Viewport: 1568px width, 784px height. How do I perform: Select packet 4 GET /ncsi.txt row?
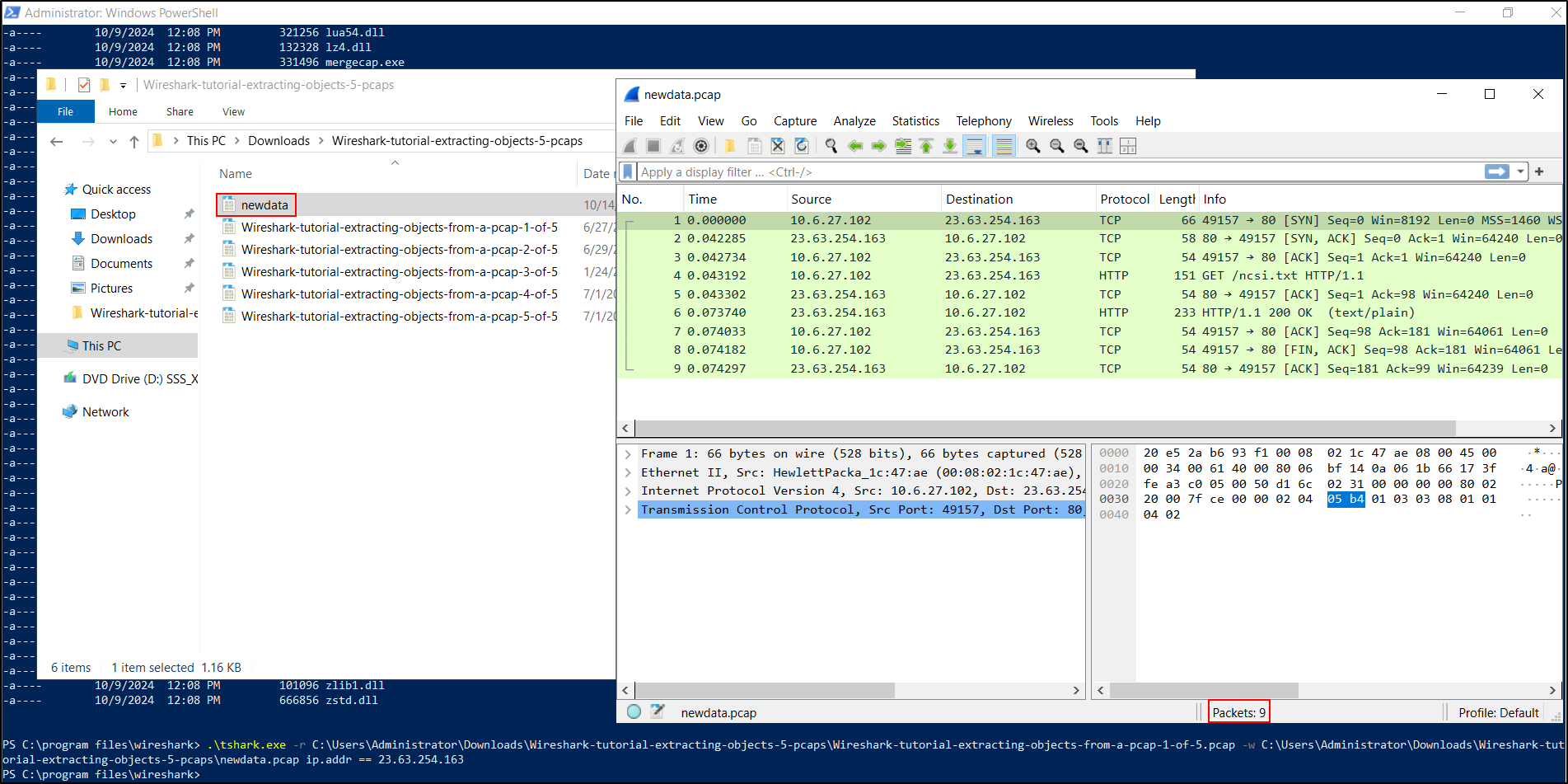coord(1089,275)
